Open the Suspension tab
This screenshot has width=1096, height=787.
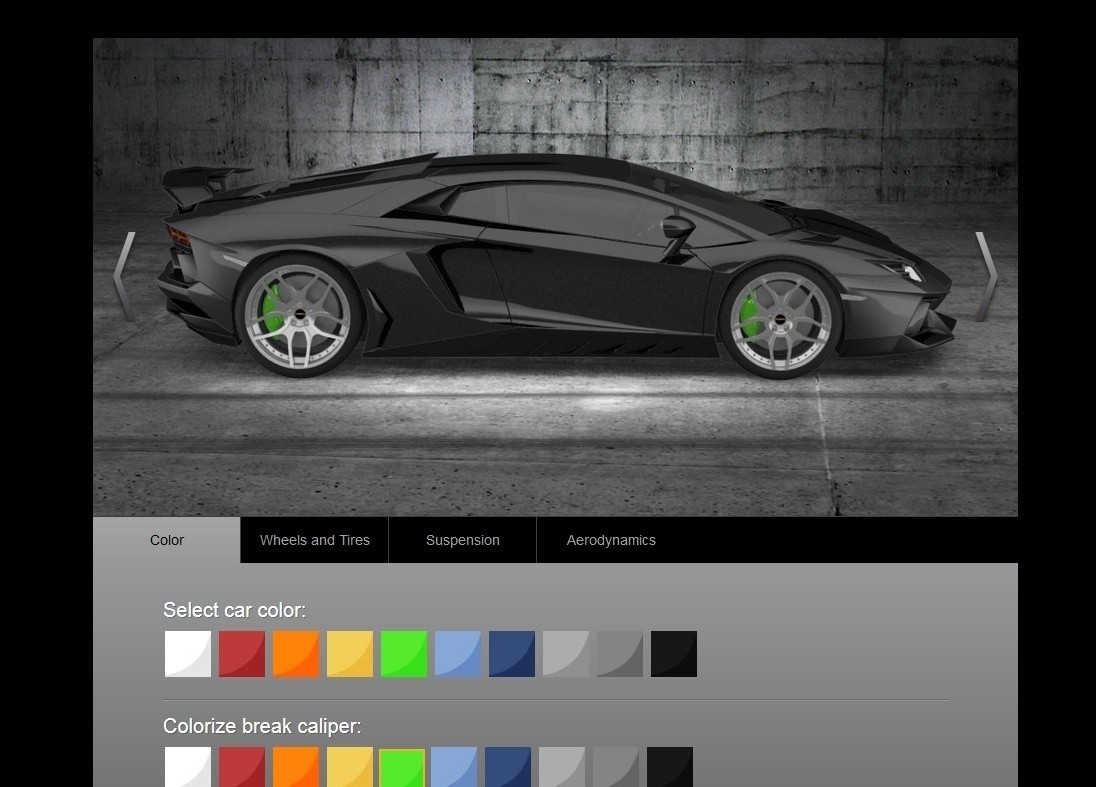tap(463, 540)
